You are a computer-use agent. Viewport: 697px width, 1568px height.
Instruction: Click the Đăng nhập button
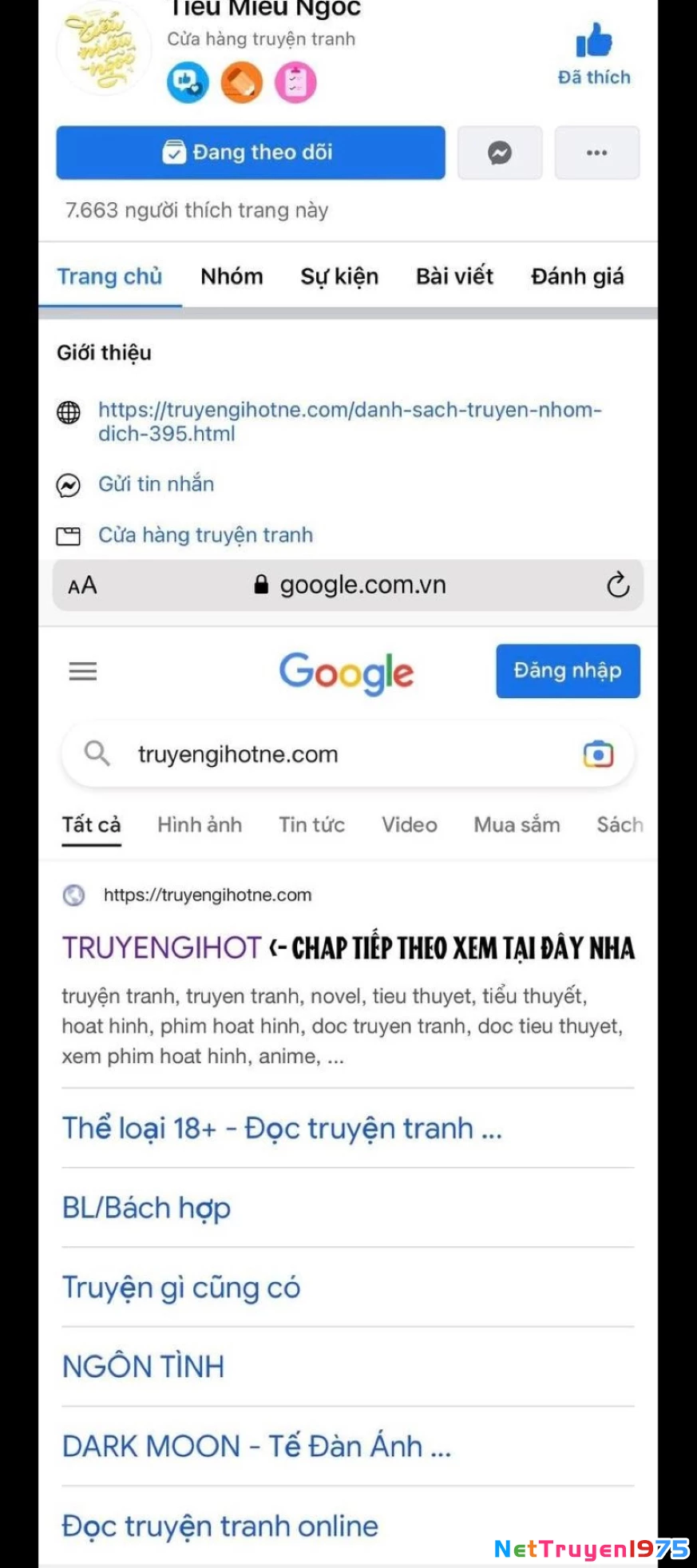click(568, 671)
